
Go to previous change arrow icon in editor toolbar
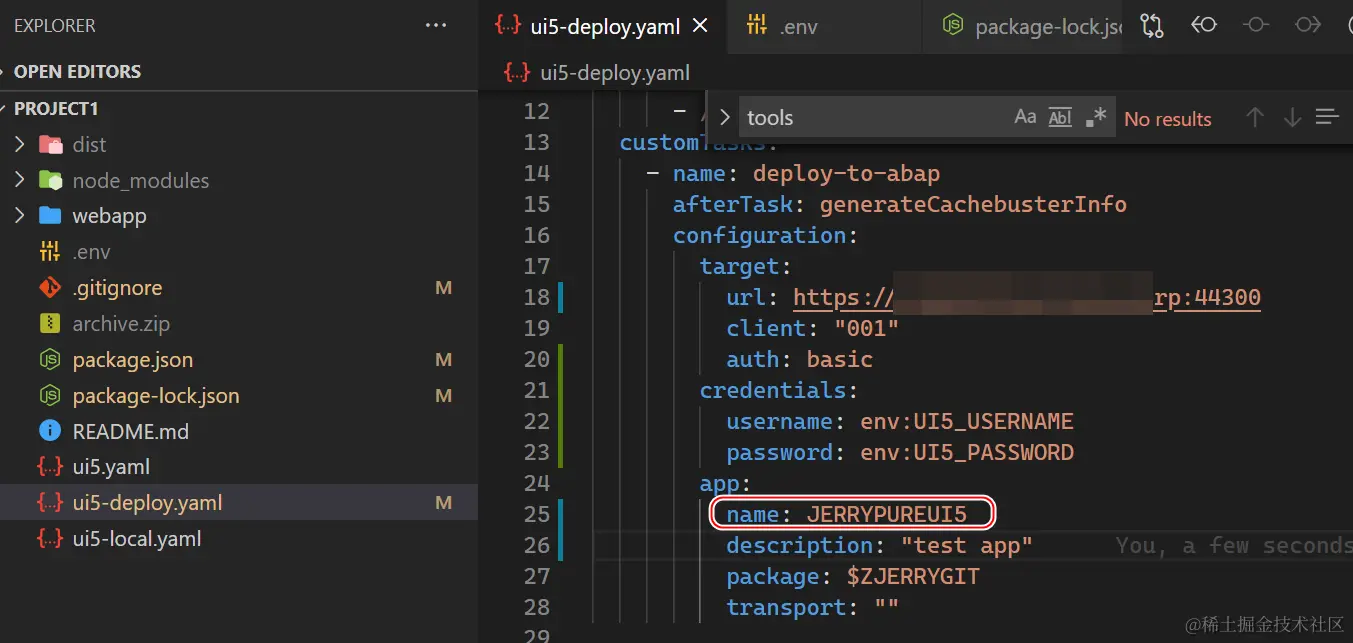coord(1204,26)
